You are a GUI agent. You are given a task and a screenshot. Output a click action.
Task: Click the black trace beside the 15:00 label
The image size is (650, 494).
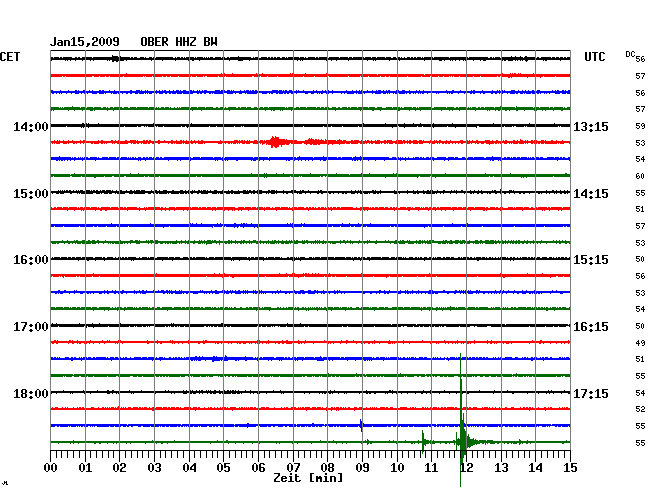pos(310,192)
